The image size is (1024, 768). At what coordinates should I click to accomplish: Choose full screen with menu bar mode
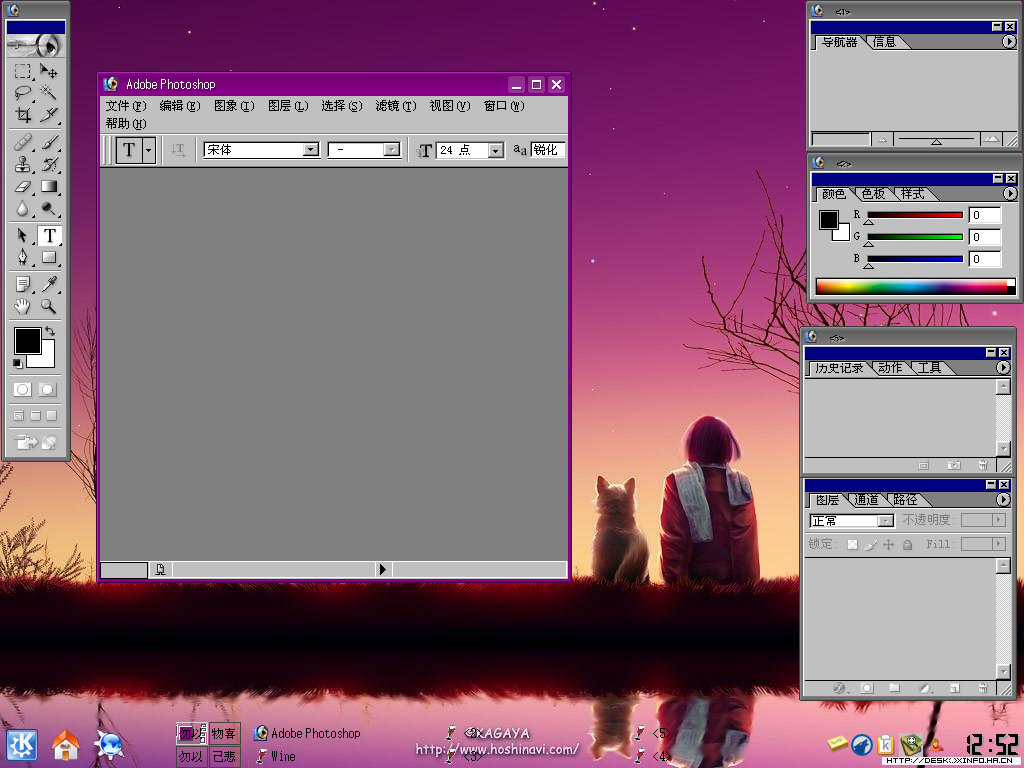coord(35,416)
